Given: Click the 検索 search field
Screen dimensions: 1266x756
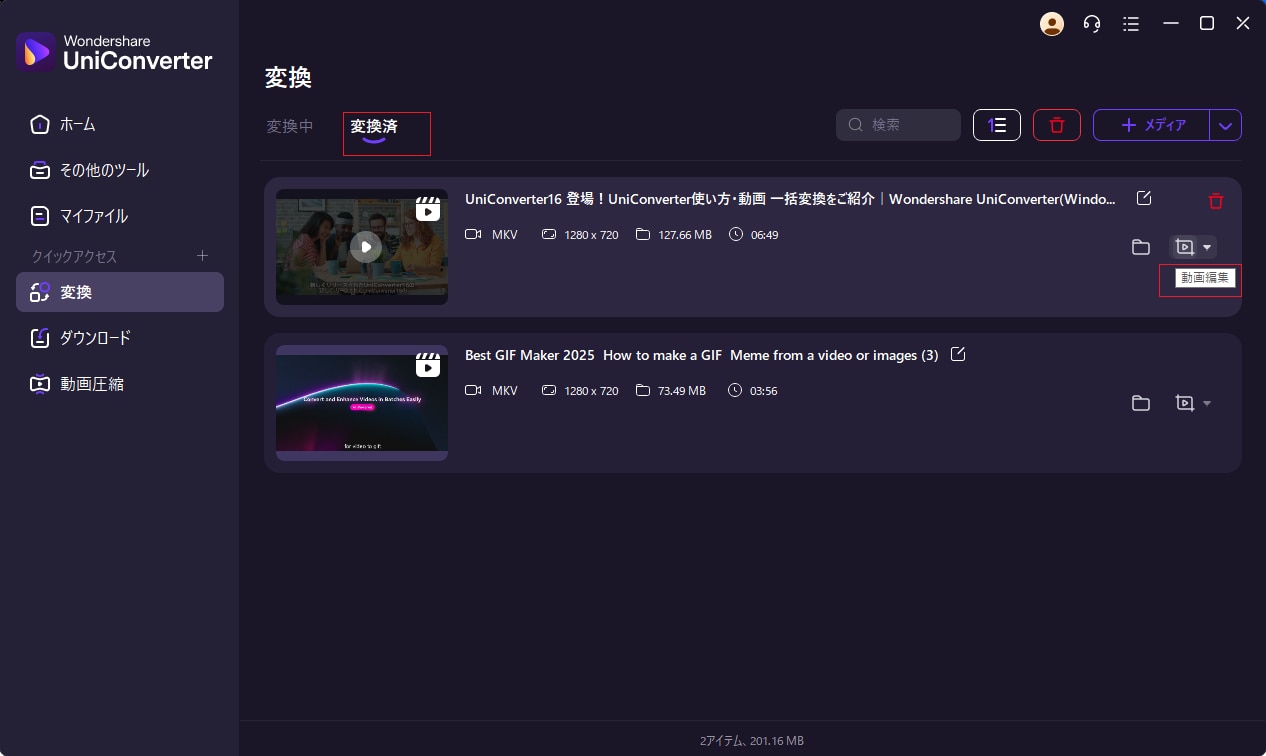Looking at the screenshot, I should [x=898, y=125].
